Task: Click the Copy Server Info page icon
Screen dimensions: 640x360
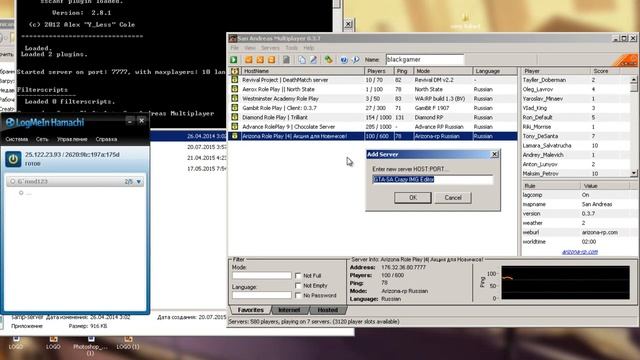Action: click(302, 60)
